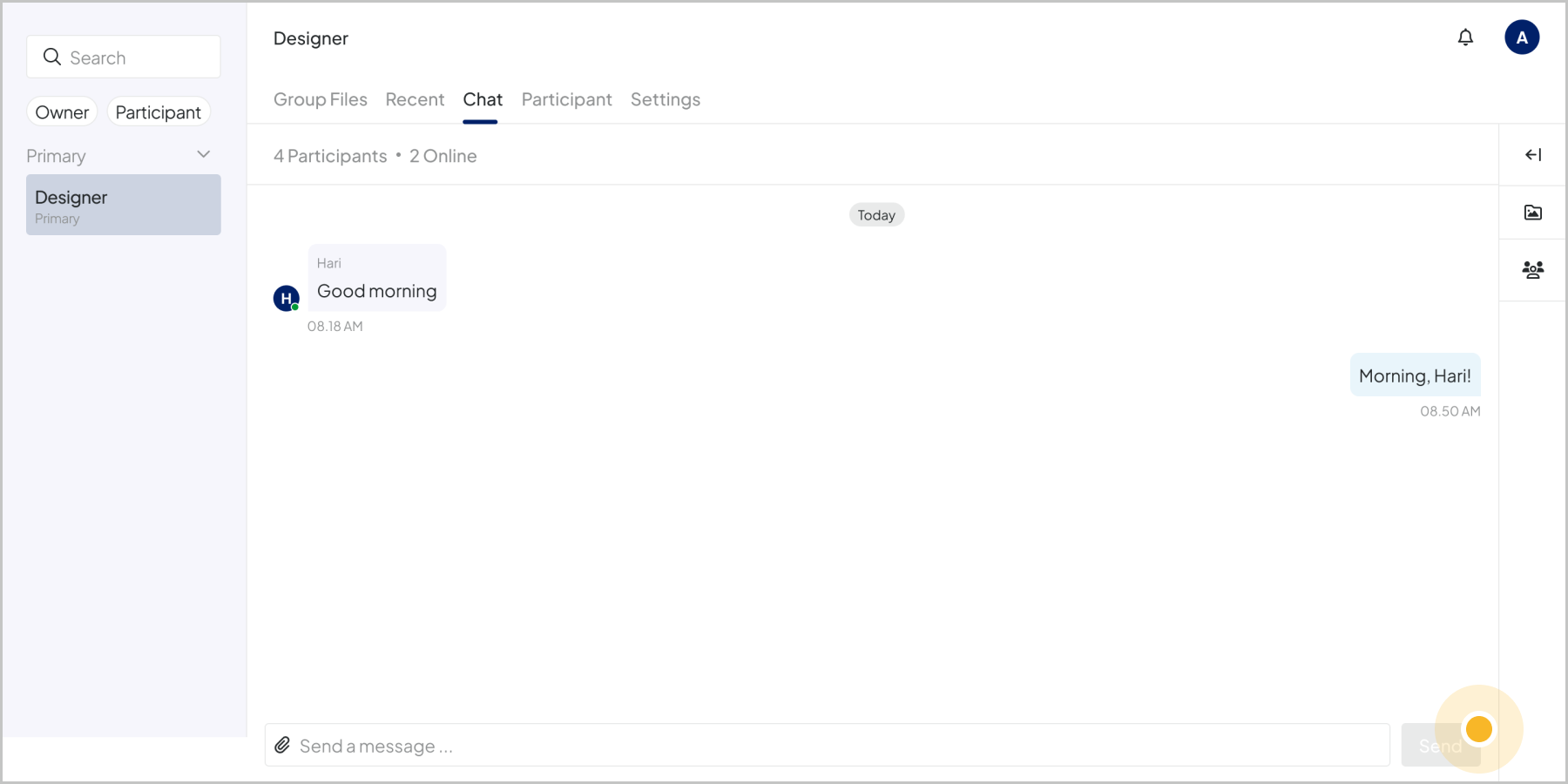
Task: Open the notifications bell
Action: pos(1465,37)
